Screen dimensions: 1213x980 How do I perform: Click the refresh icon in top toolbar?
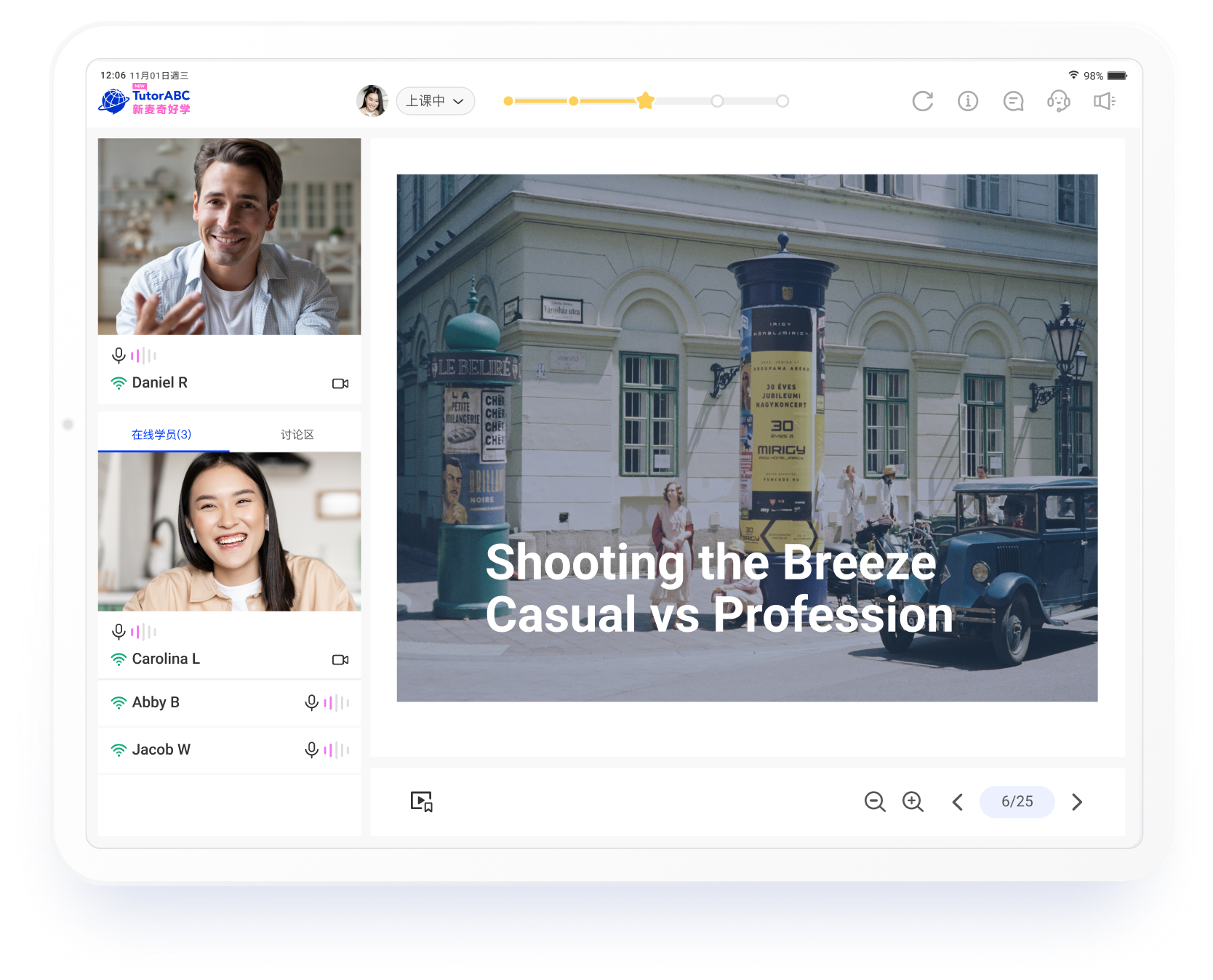pos(922,101)
